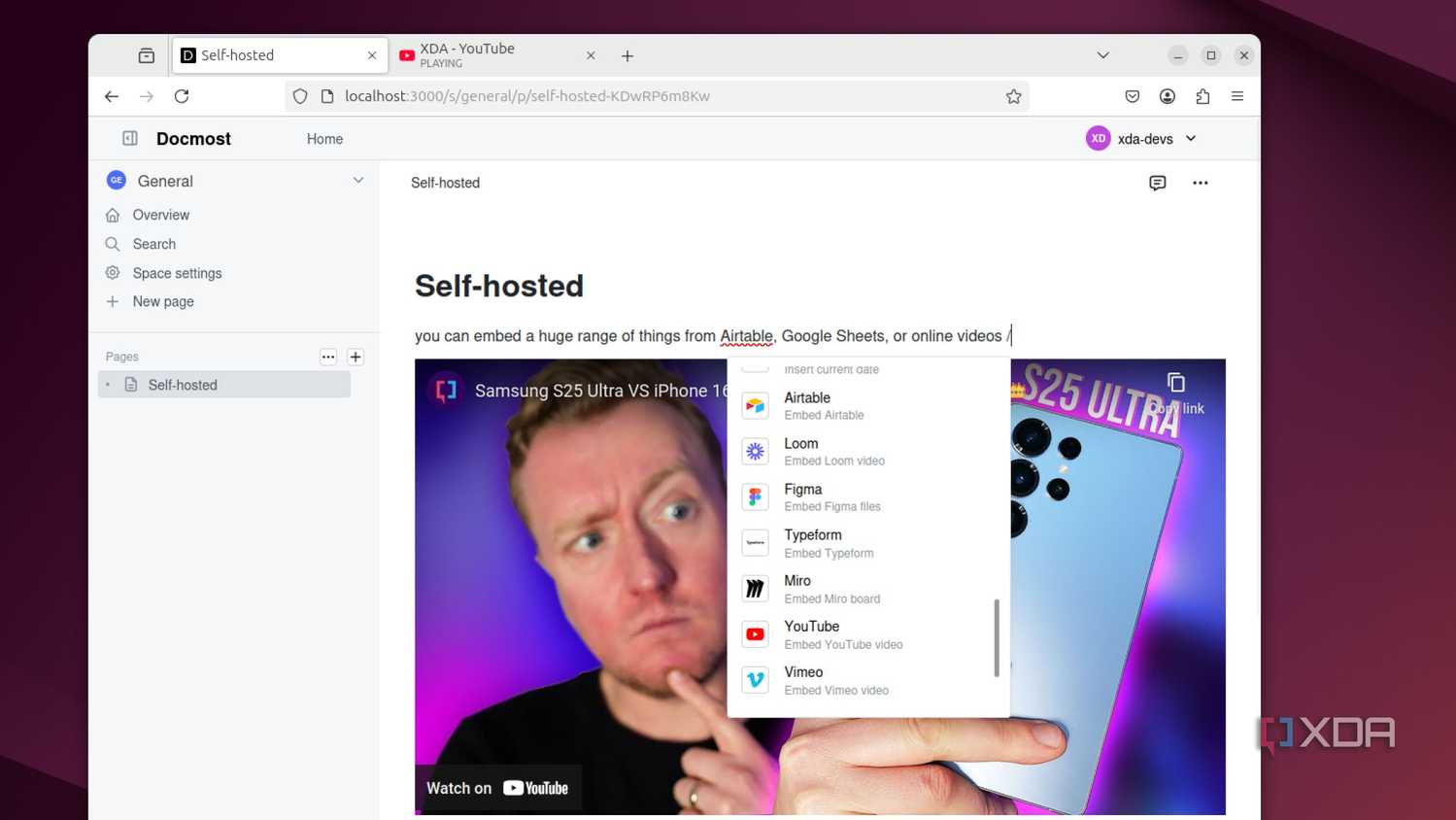Toggle the Docmost sidebar panel icon
Viewport: 1456px width, 820px height.
pyautogui.click(x=130, y=138)
